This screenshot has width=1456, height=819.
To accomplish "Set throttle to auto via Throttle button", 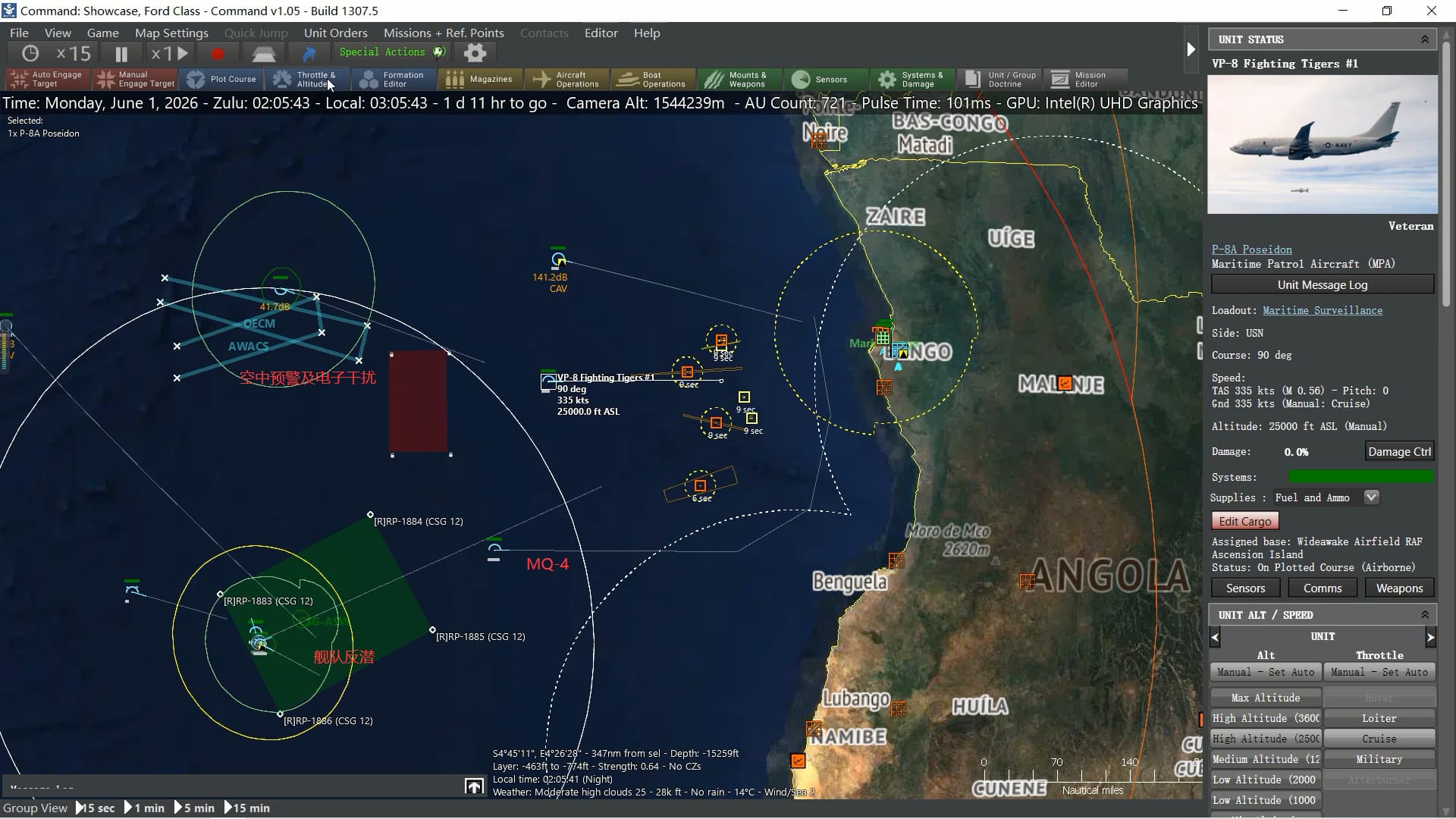I will click(x=1379, y=672).
